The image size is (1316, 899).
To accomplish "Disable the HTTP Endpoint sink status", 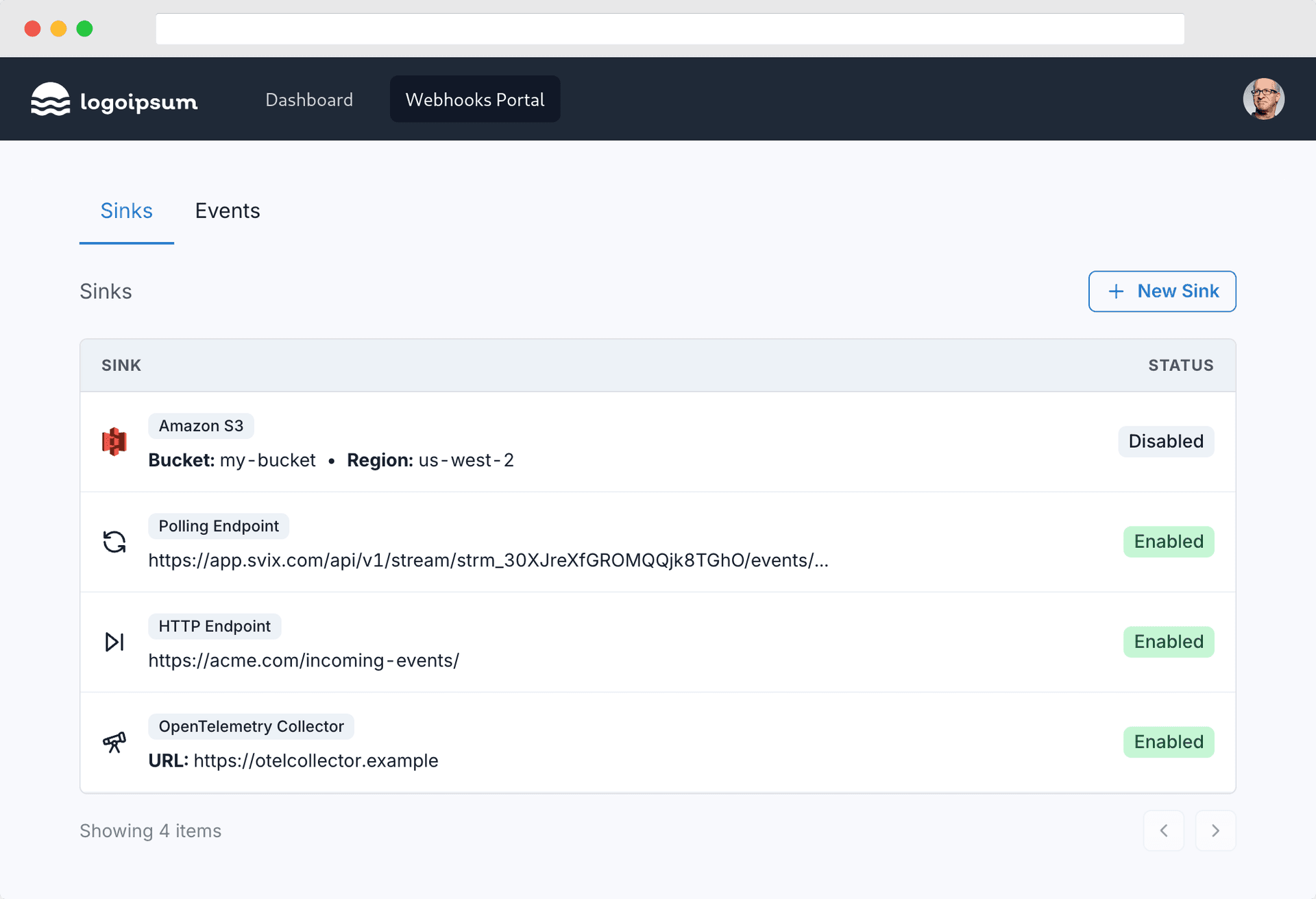I will click(x=1169, y=641).
